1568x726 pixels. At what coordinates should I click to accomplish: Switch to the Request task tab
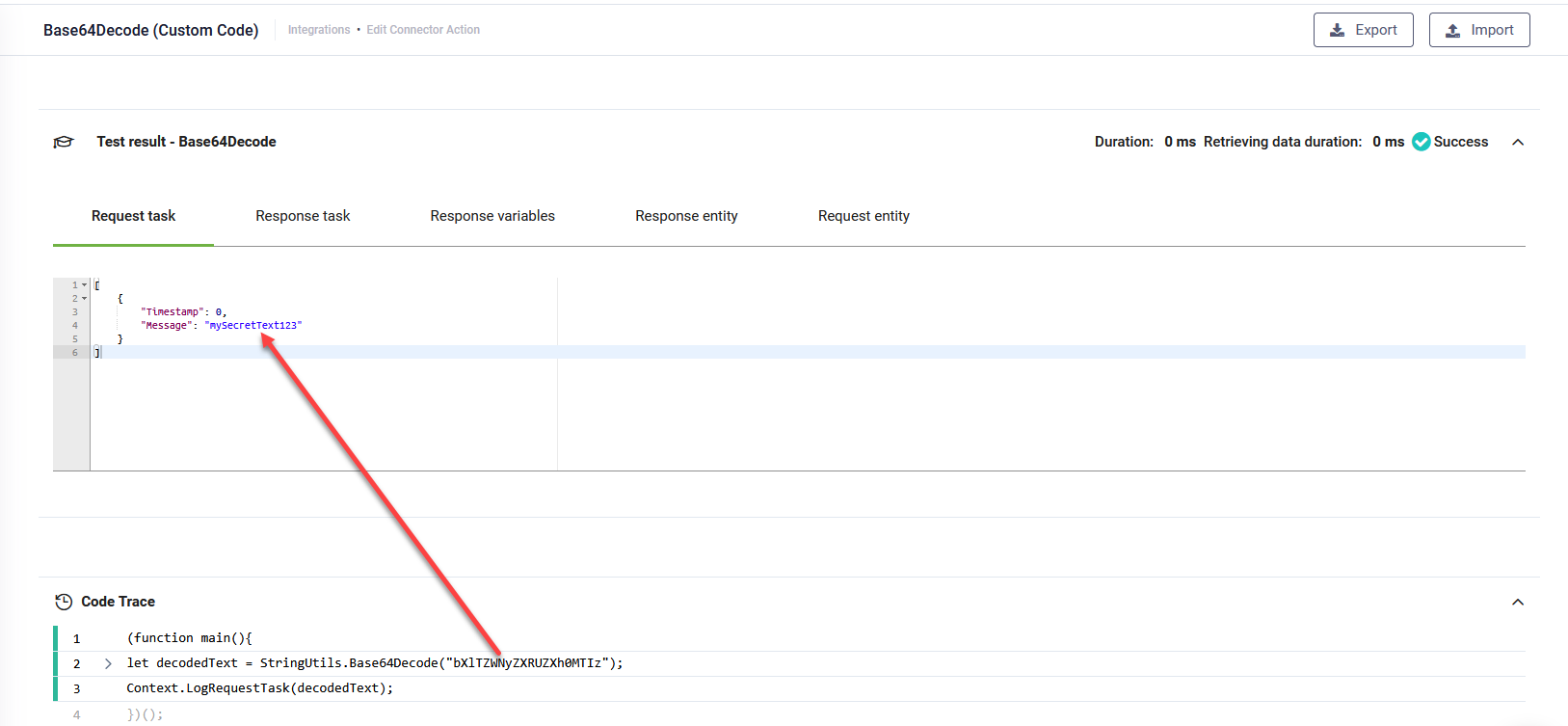pos(133,216)
